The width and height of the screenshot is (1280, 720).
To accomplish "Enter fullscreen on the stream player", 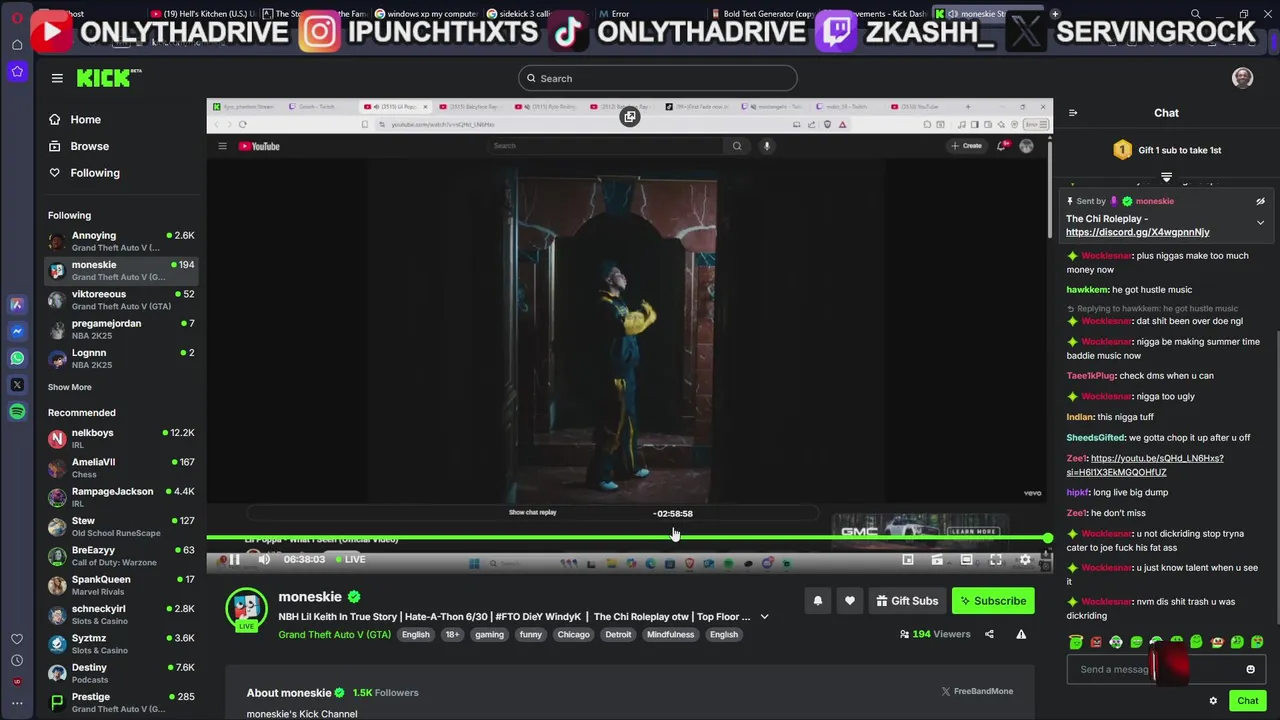I will pos(996,560).
